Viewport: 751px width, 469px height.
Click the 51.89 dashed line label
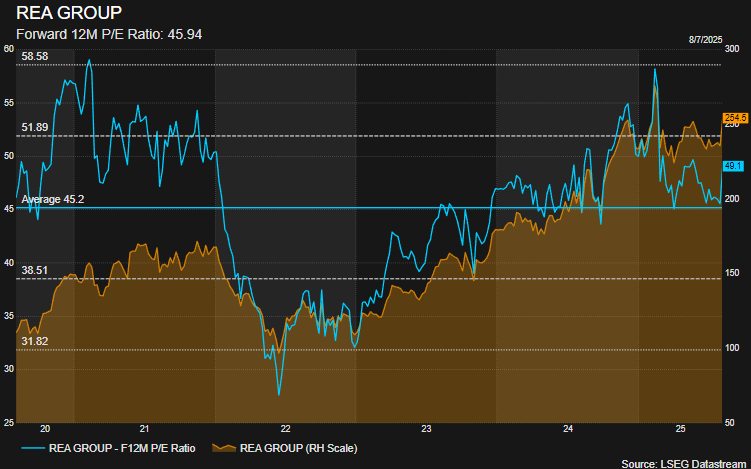pos(36,127)
